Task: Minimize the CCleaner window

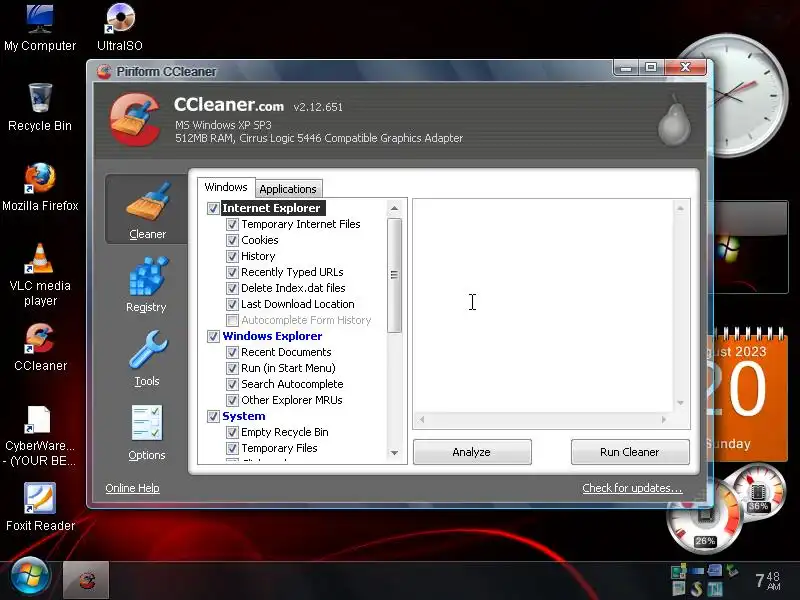Action: (627, 68)
